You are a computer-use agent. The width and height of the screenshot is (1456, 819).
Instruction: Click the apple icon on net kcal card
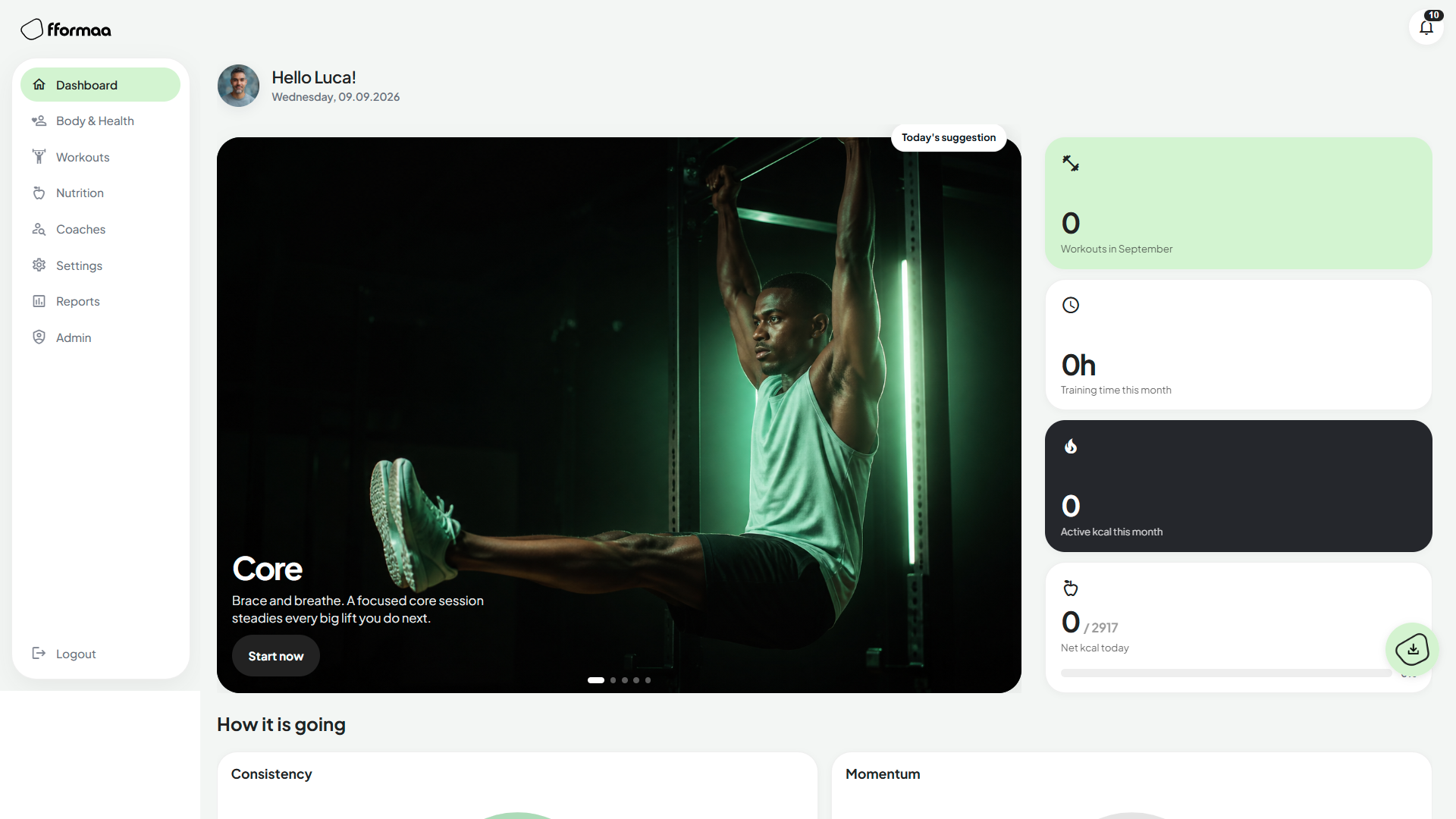(x=1071, y=588)
